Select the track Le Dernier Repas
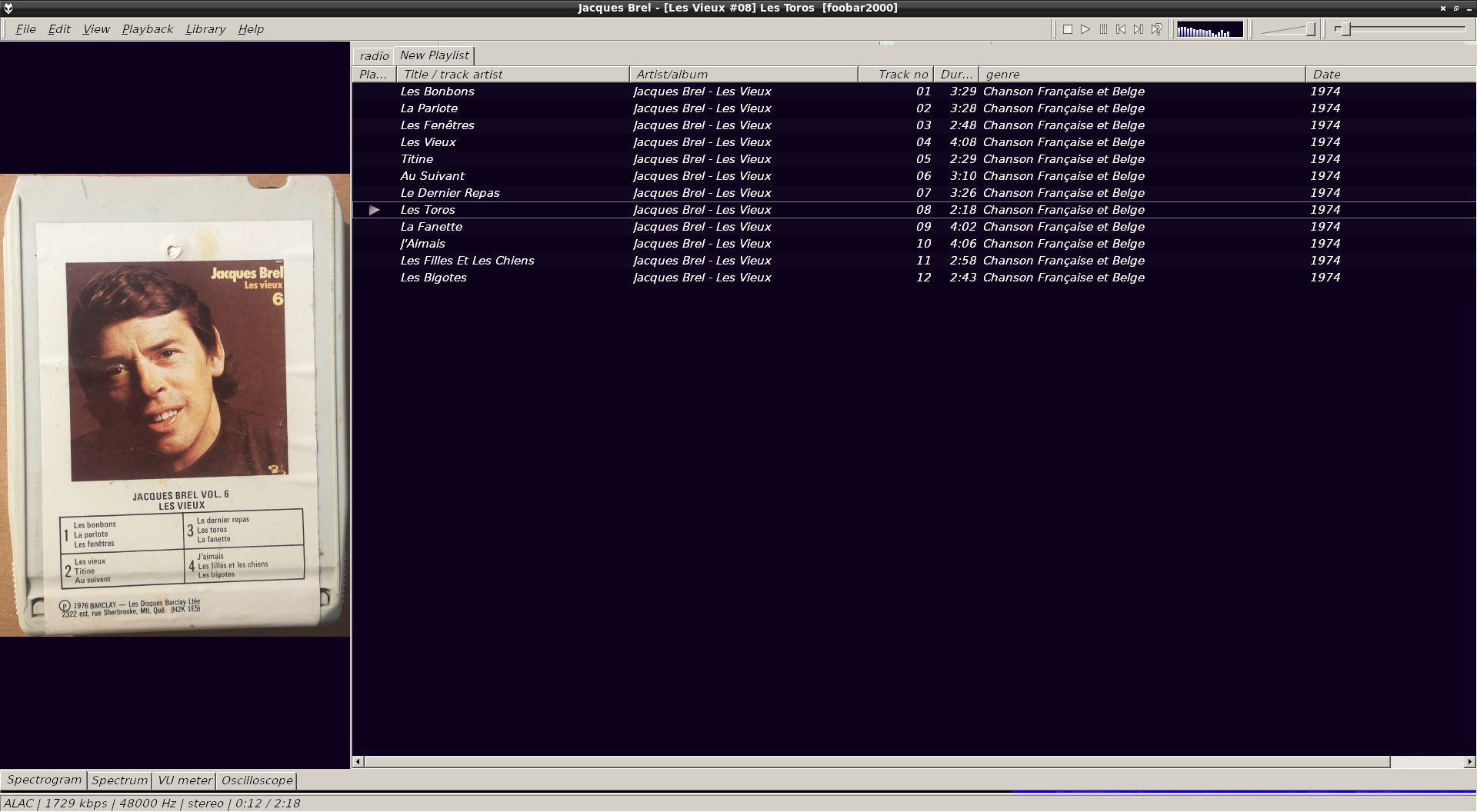The width and height of the screenshot is (1477, 812). [914, 193]
